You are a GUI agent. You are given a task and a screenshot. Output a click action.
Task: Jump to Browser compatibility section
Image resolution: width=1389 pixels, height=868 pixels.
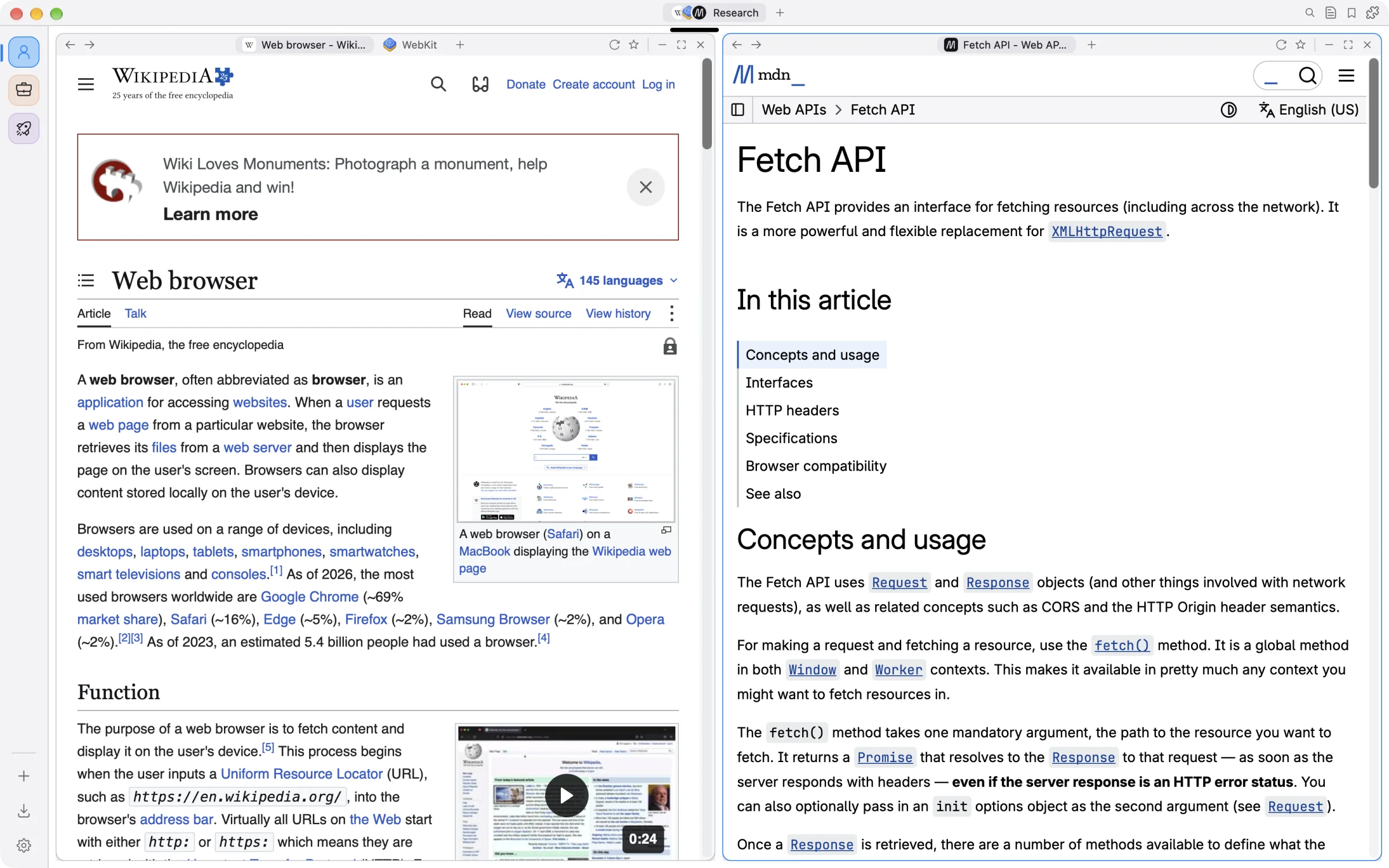(815, 466)
